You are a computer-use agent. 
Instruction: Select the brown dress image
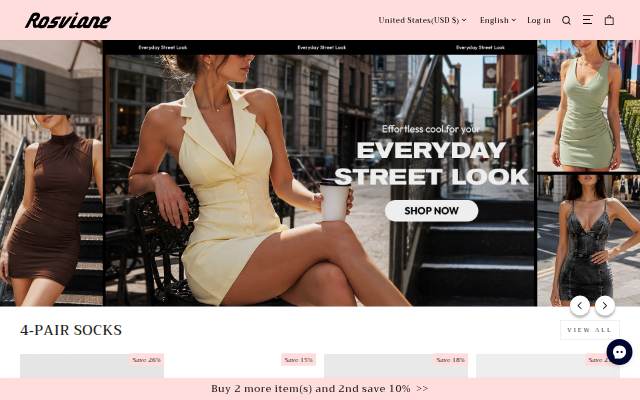coord(51,210)
